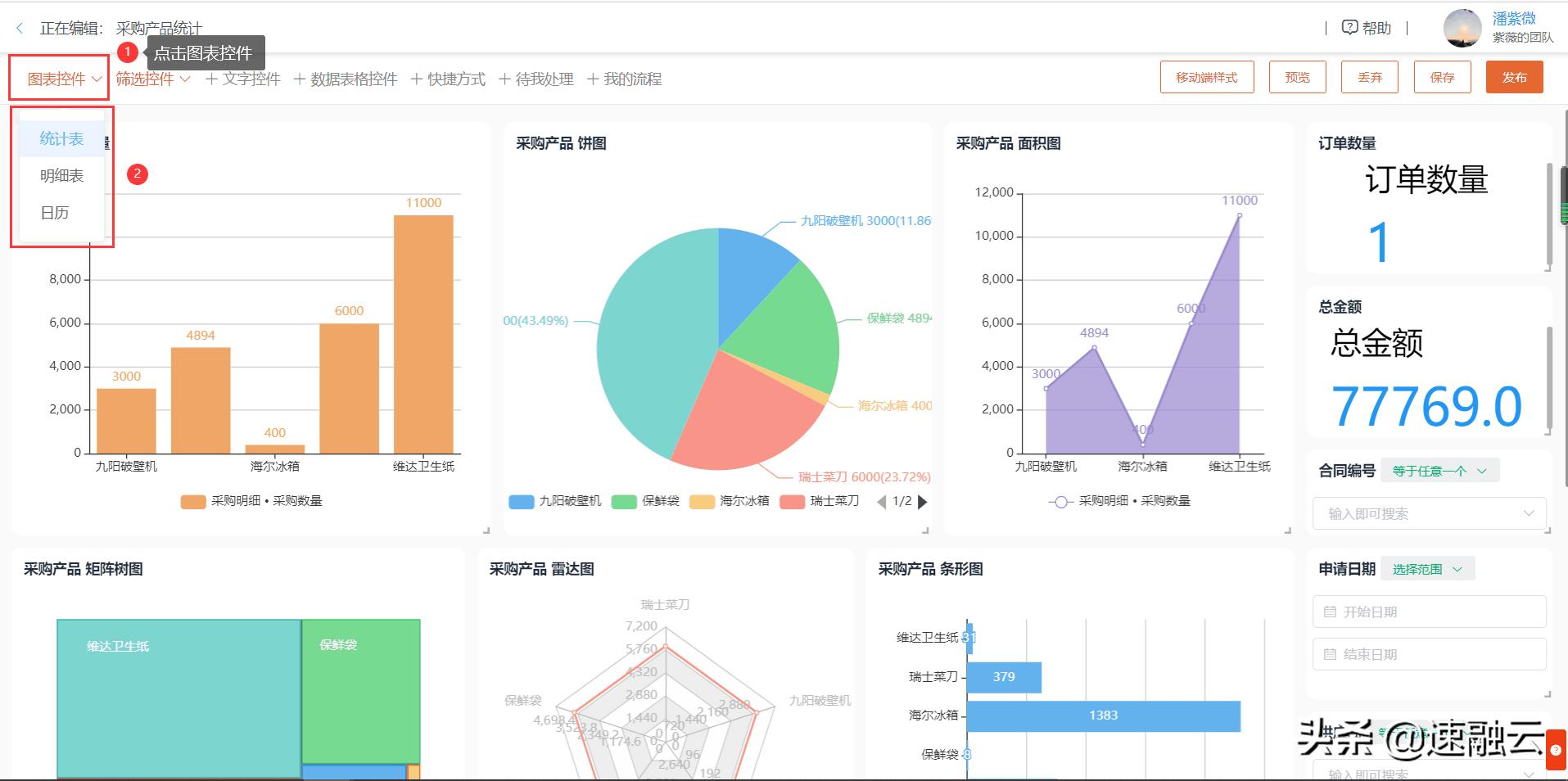The image size is (1568, 781).
Task: Select 日历 from the chart menu
Action: tap(56, 212)
